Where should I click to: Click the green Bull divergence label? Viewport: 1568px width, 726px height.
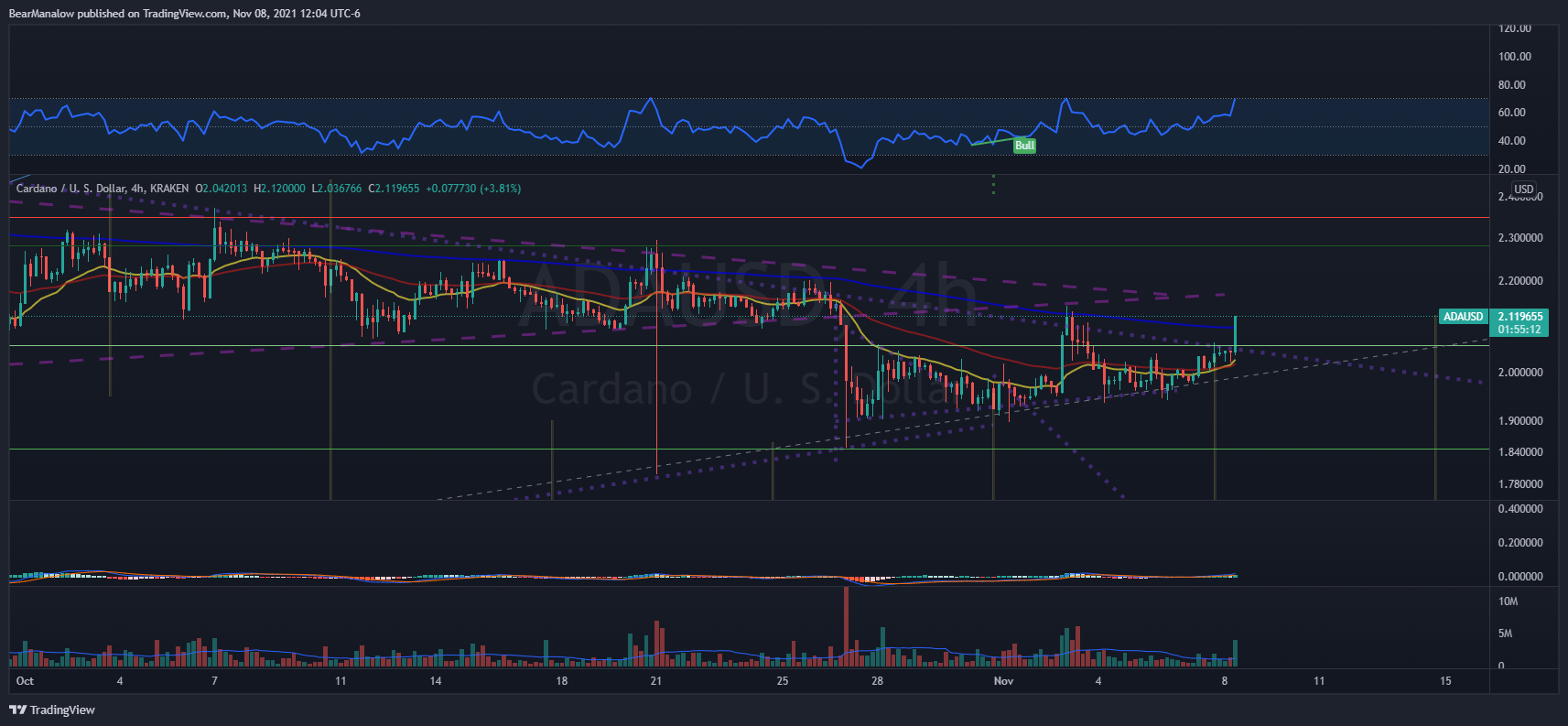pyautogui.click(x=1024, y=146)
